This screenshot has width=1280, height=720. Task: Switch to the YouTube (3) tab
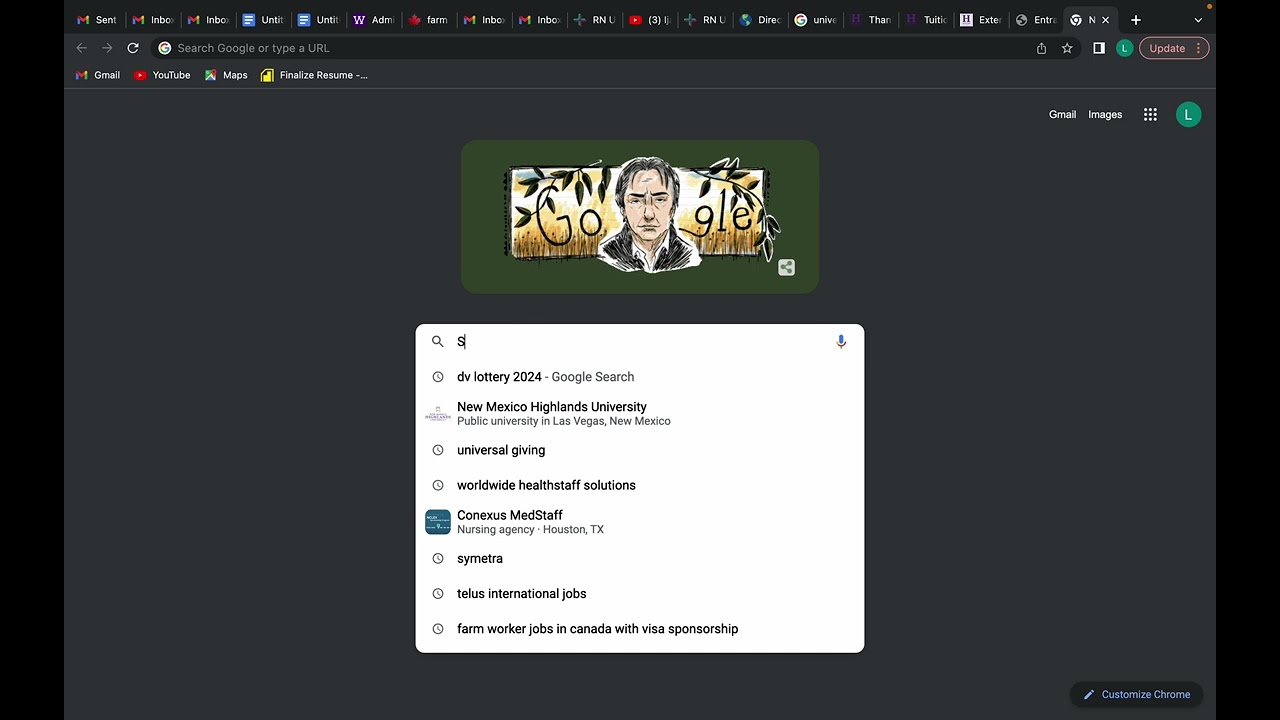650,20
